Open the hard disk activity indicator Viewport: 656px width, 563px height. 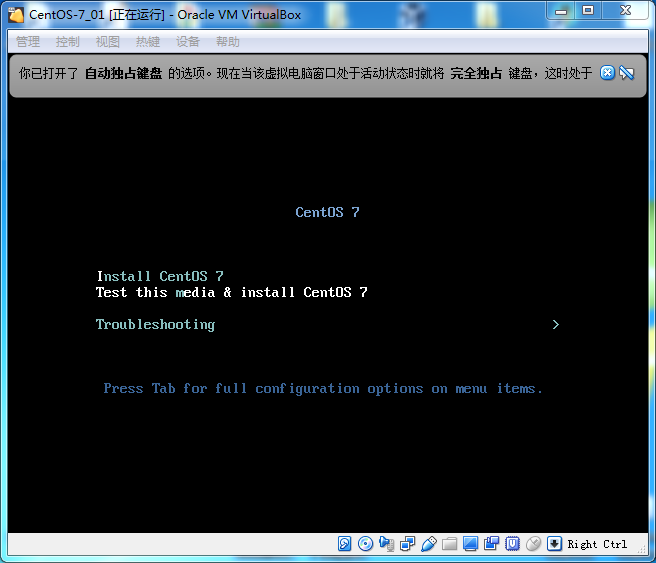point(344,544)
